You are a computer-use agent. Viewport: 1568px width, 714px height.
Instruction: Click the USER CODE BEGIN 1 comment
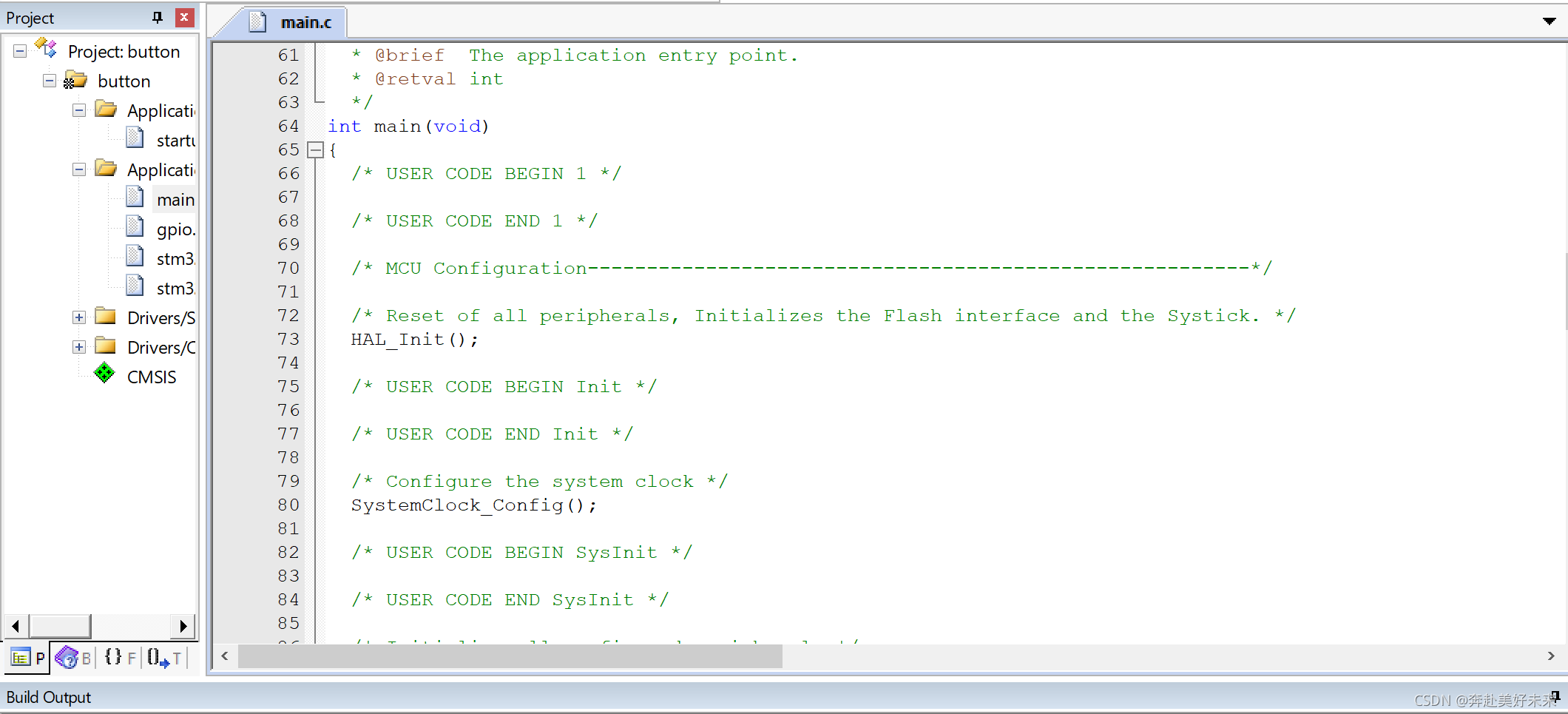point(486,174)
